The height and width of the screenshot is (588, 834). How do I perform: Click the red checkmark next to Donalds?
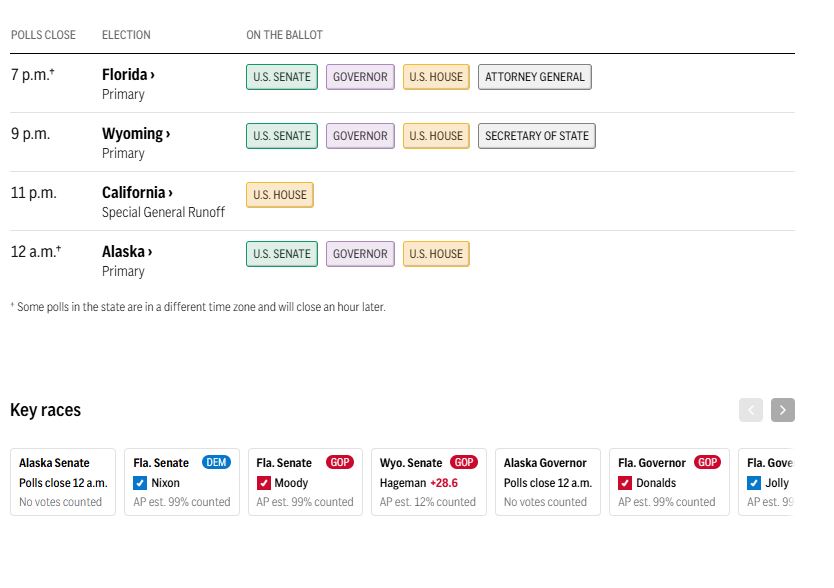point(625,483)
